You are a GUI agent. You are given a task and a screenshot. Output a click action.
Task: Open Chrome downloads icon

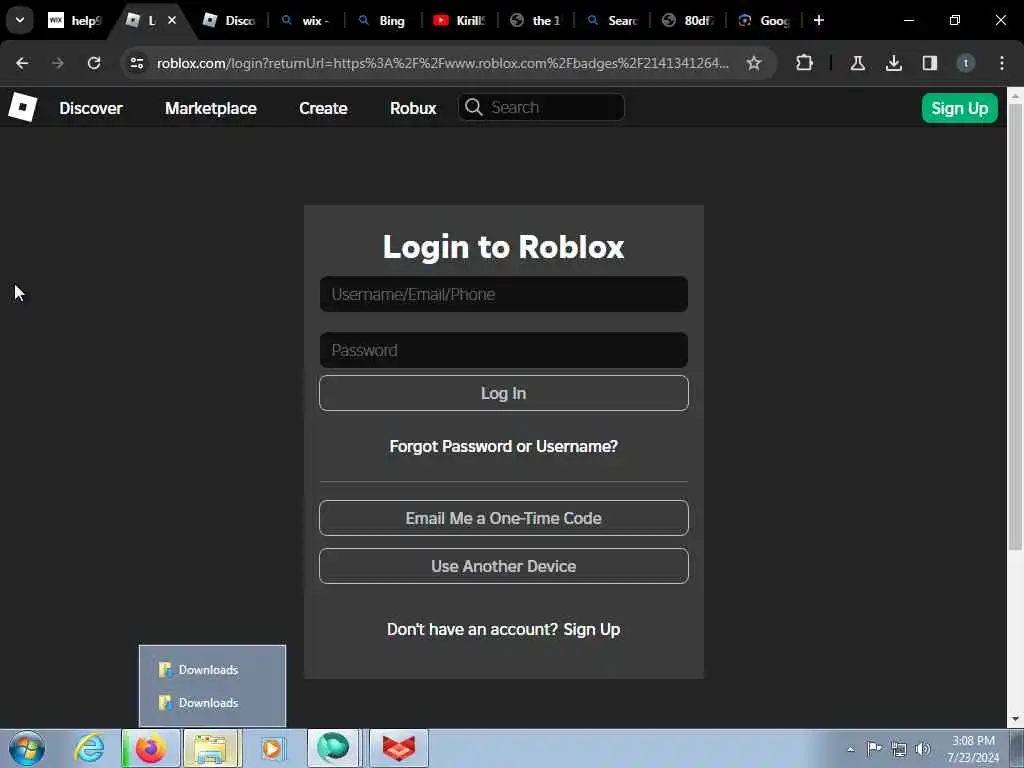(x=893, y=63)
